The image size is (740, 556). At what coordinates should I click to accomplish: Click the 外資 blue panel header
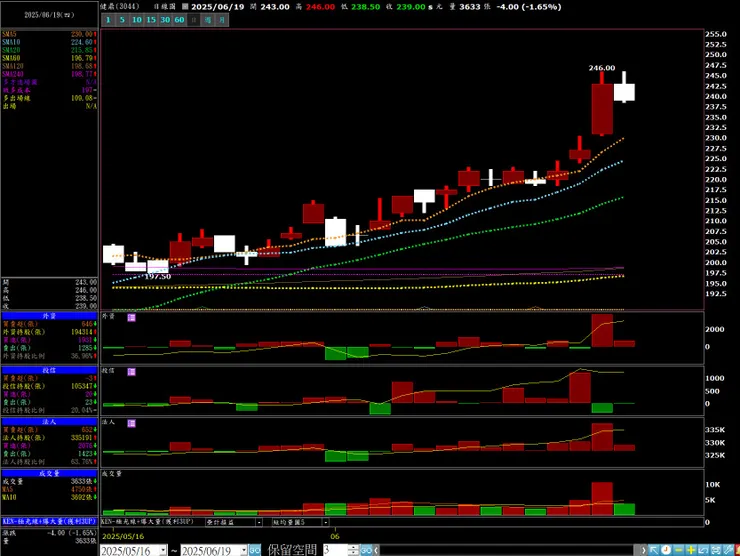(x=49, y=316)
